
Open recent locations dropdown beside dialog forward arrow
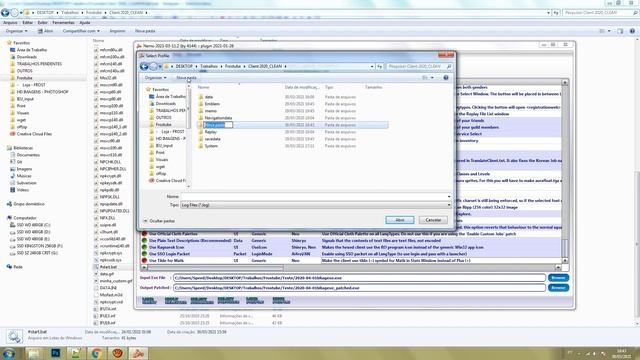[160, 66]
